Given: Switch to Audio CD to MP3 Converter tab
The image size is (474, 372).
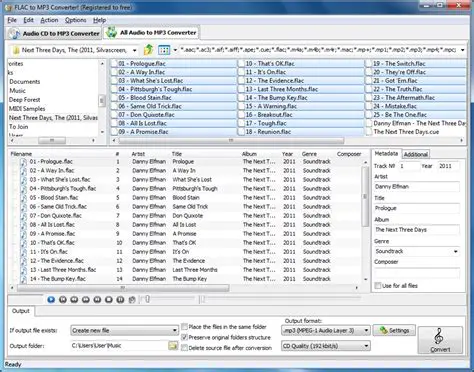Looking at the screenshot, I should tap(54, 34).
